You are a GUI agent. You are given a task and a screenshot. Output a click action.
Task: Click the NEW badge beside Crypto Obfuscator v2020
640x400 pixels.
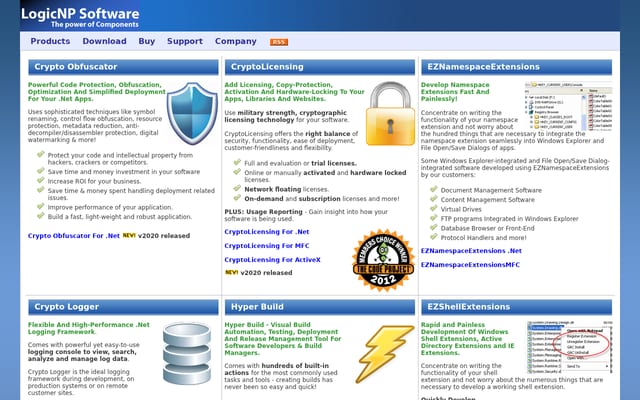pyautogui.click(x=129, y=236)
